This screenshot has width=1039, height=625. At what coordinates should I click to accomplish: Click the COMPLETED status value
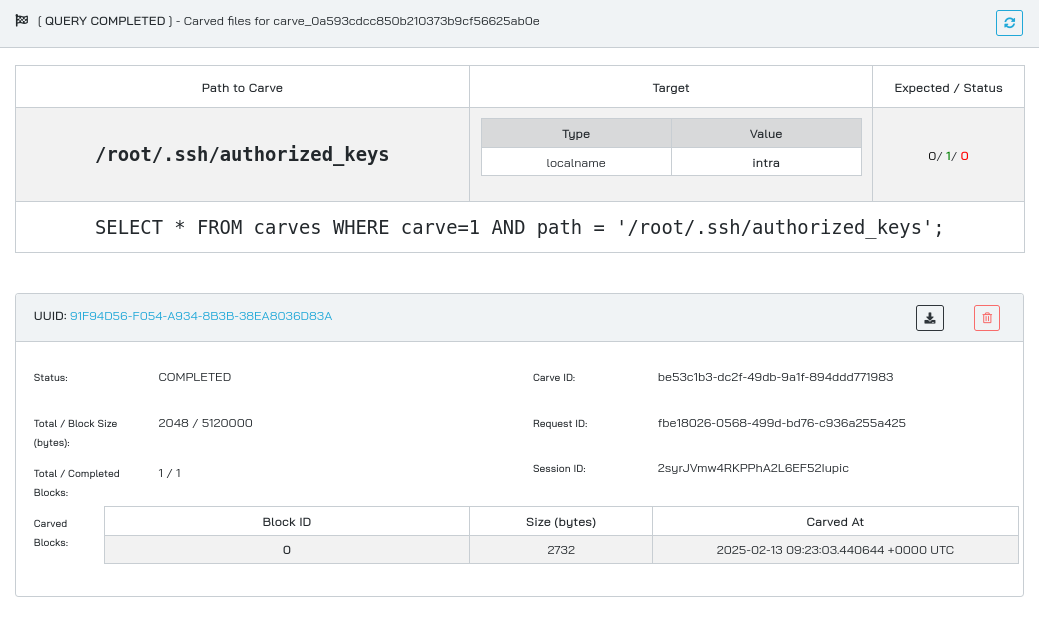pos(195,377)
